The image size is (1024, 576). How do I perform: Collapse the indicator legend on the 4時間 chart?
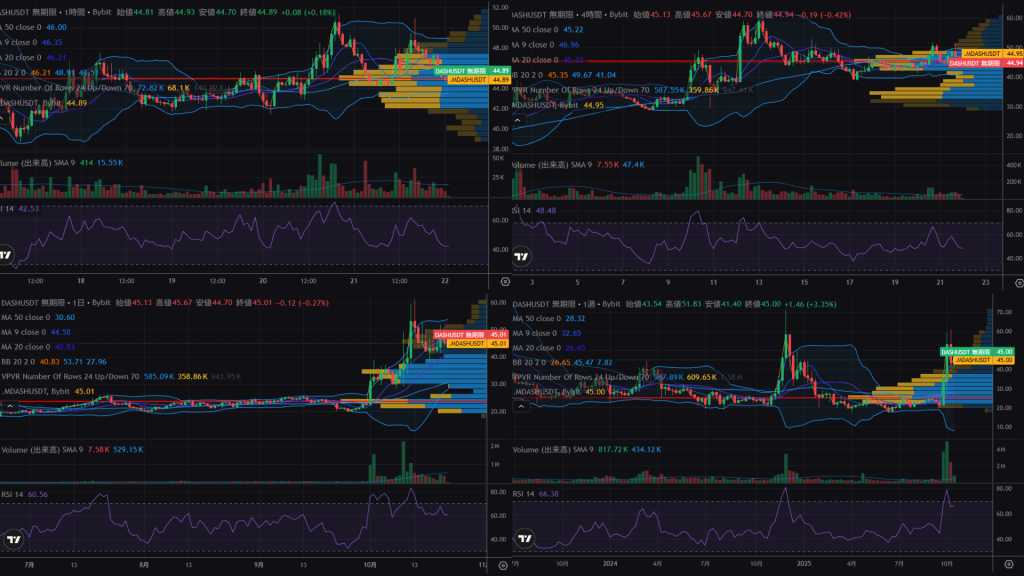[x=516, y=118]
